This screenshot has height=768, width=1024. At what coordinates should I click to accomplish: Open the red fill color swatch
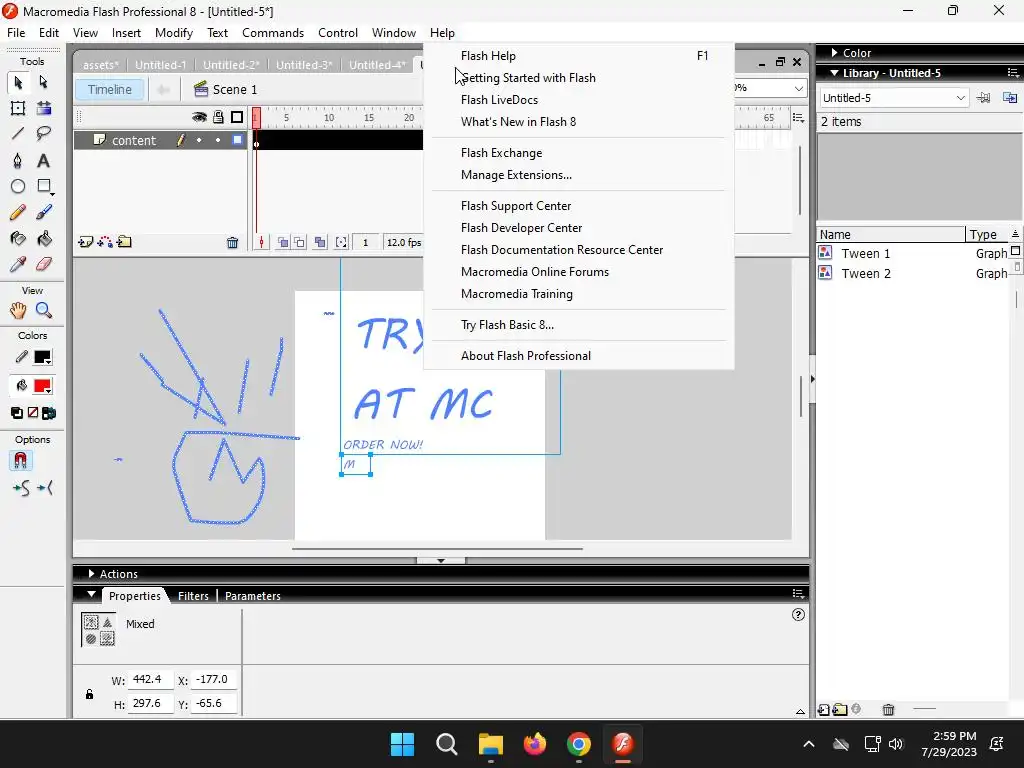coord(42,386)
